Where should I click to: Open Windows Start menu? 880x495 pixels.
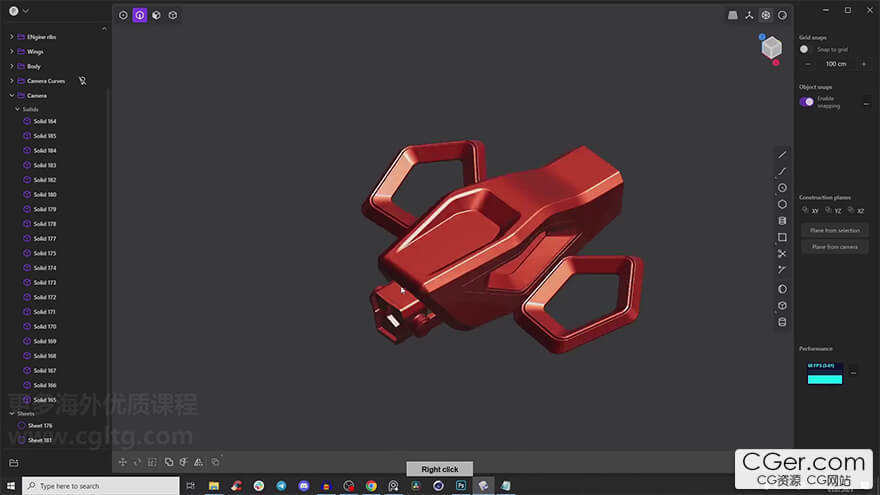point(11,485)
